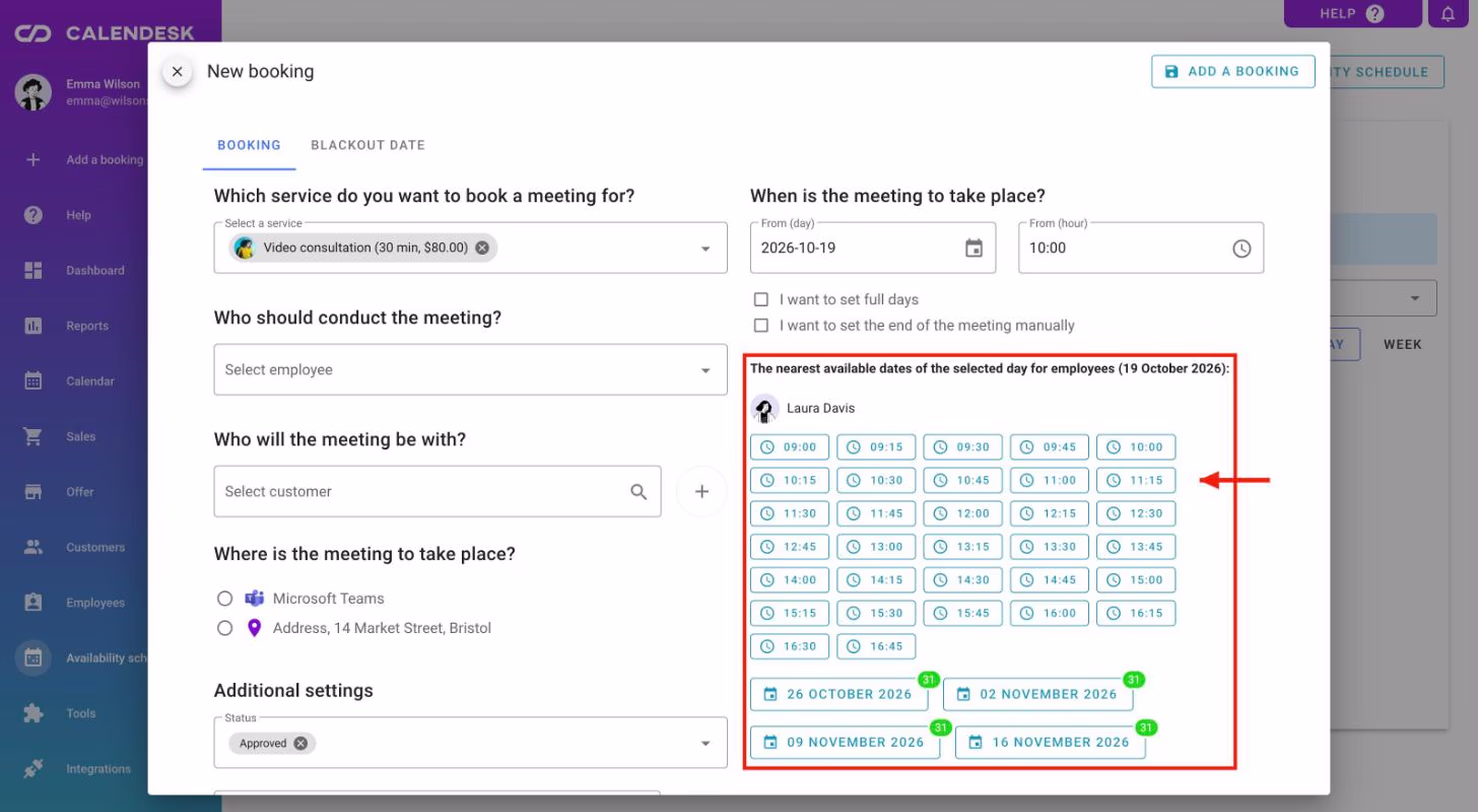Choose the 16 November 2026 date button
This screenshot has width=1478, height=812.
click(1050, 742)
